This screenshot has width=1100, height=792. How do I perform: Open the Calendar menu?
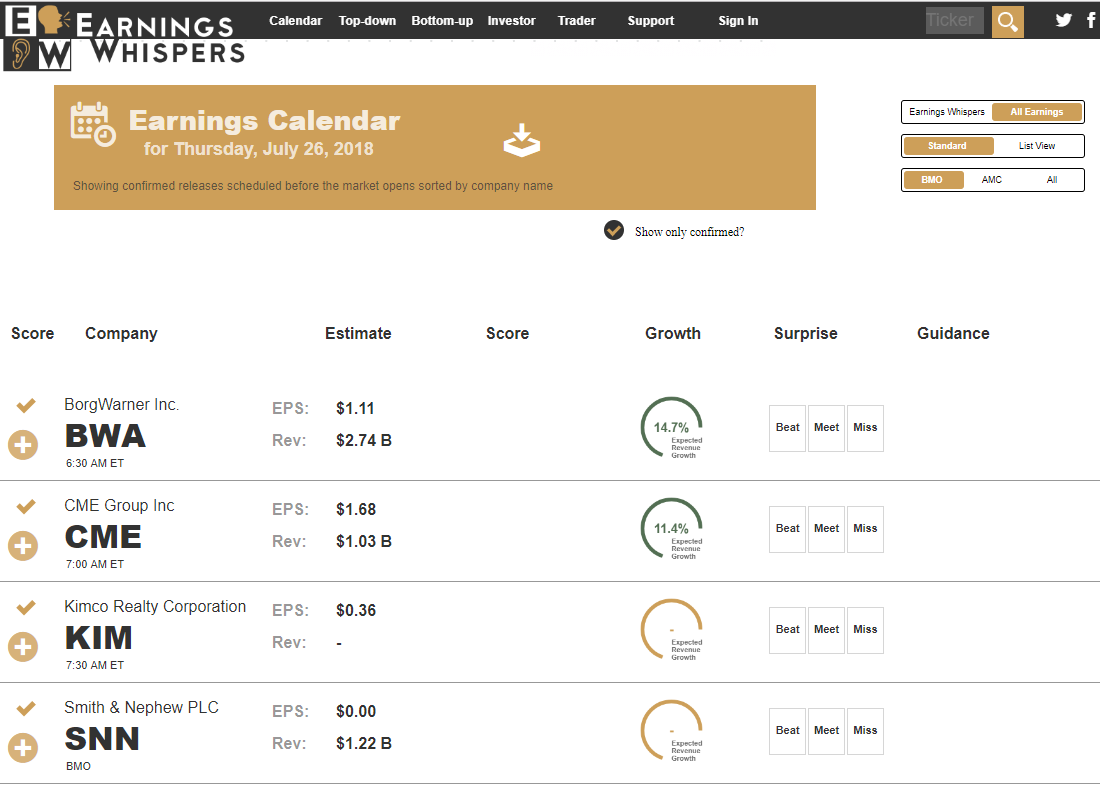click(295, 20)
